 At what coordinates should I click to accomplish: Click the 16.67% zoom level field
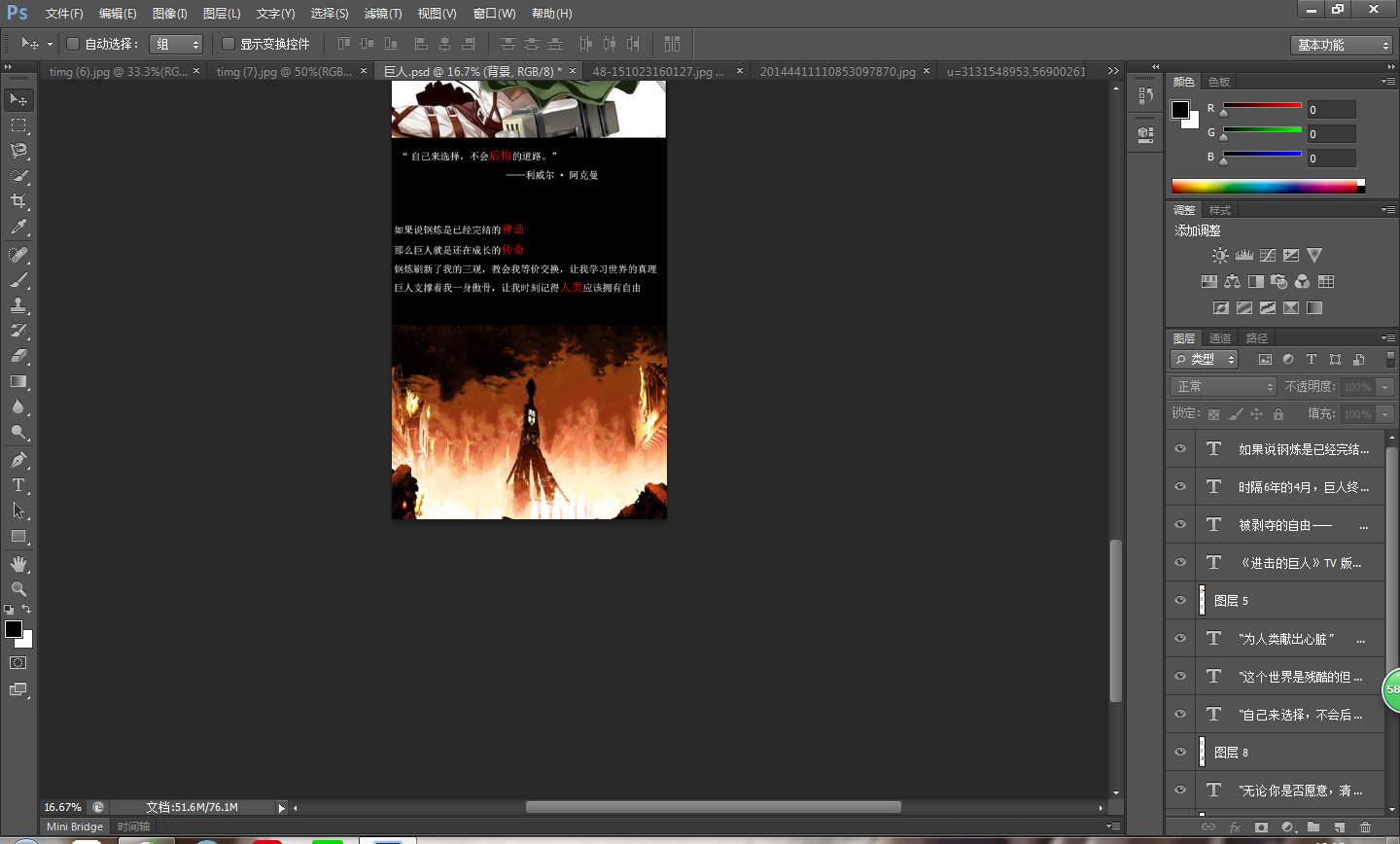[63, 808]
